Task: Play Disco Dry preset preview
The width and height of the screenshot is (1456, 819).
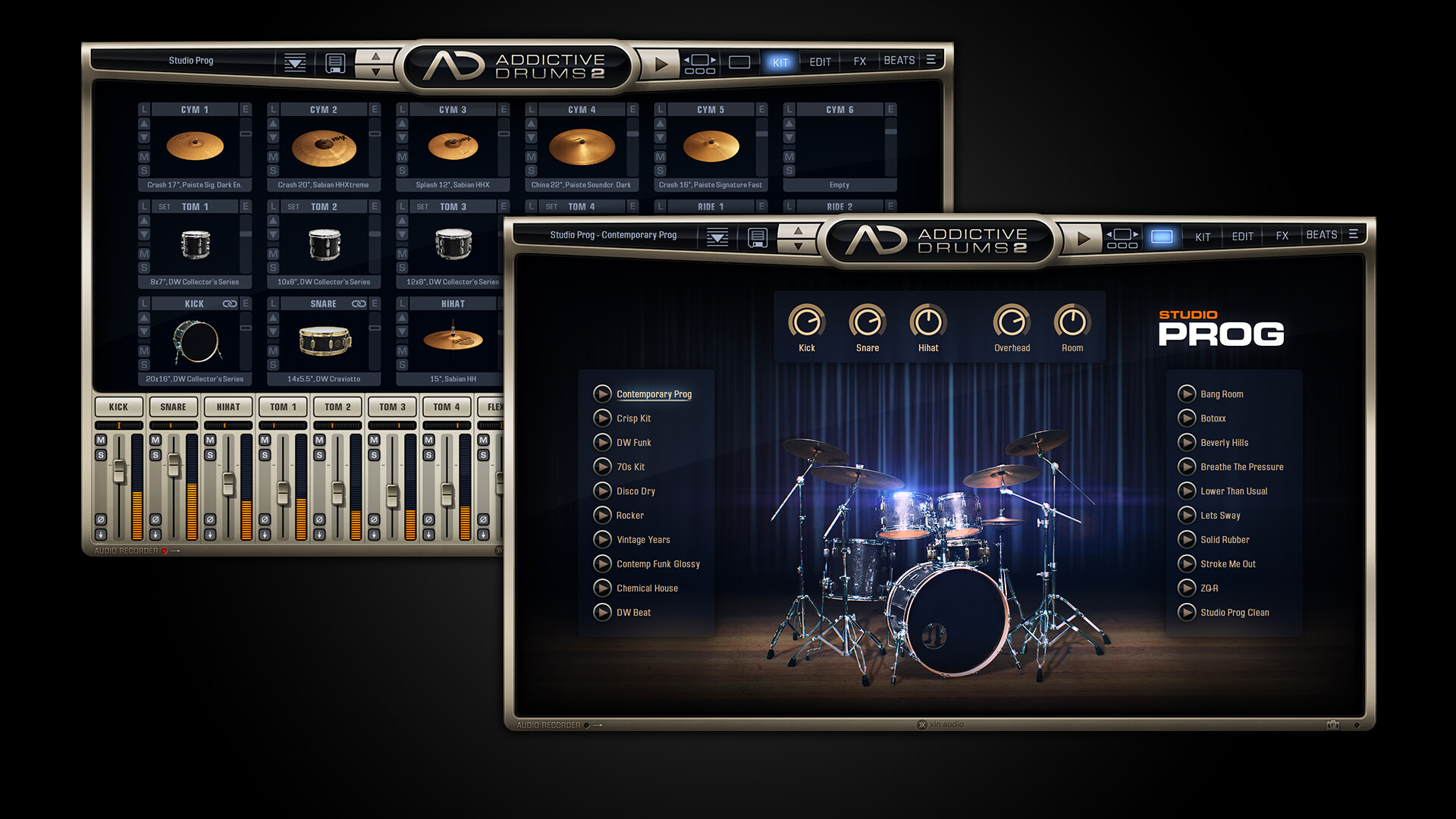Action: [602, 491]
